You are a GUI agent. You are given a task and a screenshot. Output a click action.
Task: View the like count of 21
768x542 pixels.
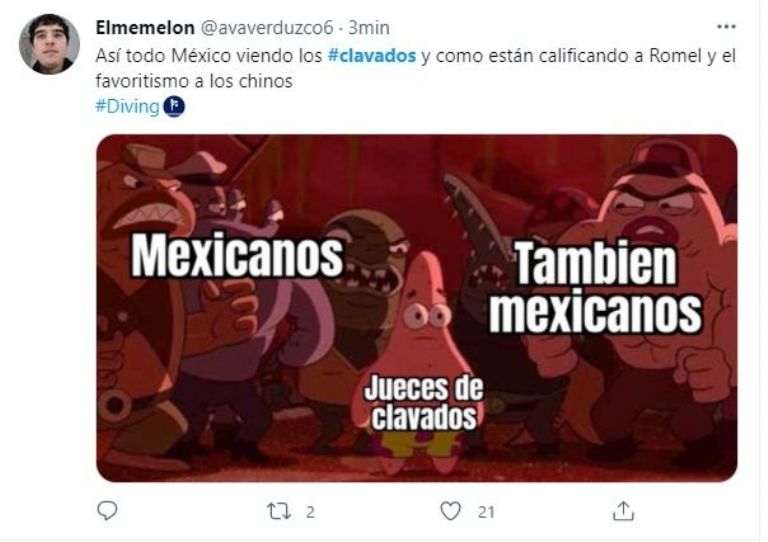pyautogui.click(x=486, y=512)
